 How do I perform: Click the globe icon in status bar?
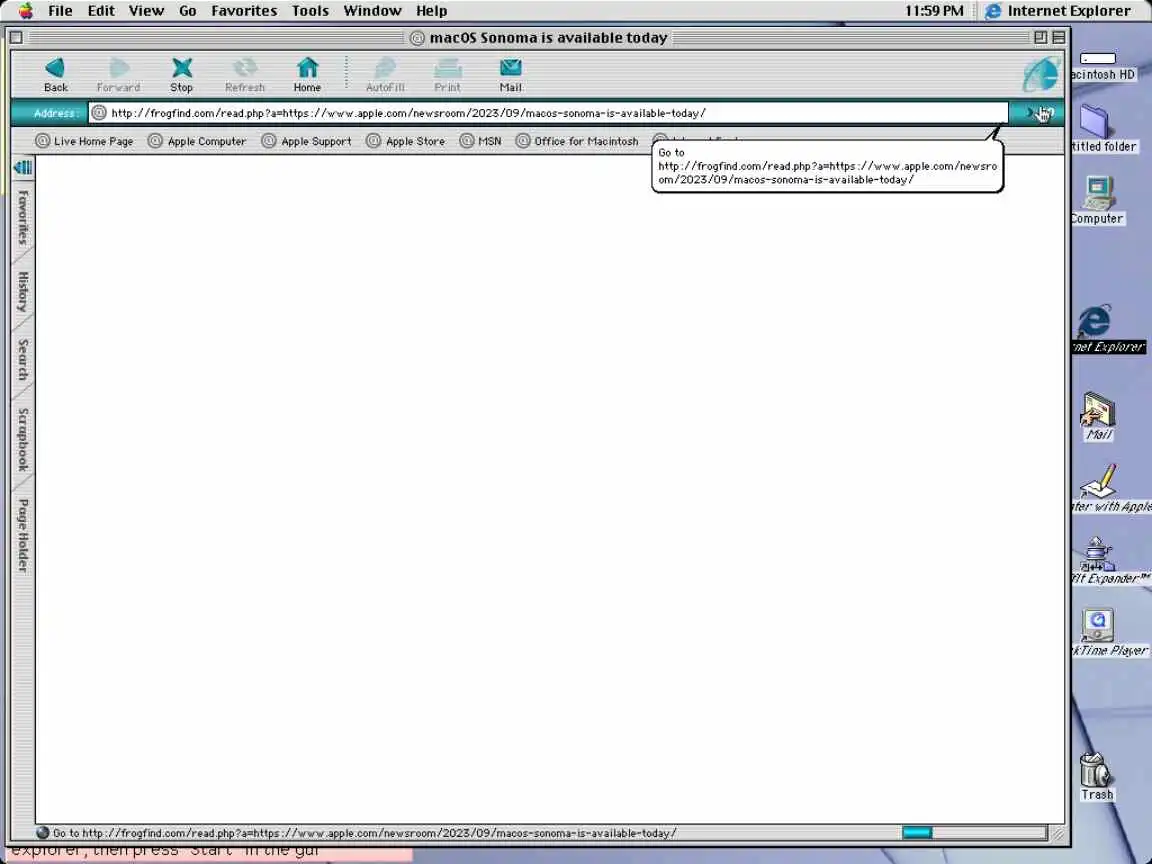(43, 832)
